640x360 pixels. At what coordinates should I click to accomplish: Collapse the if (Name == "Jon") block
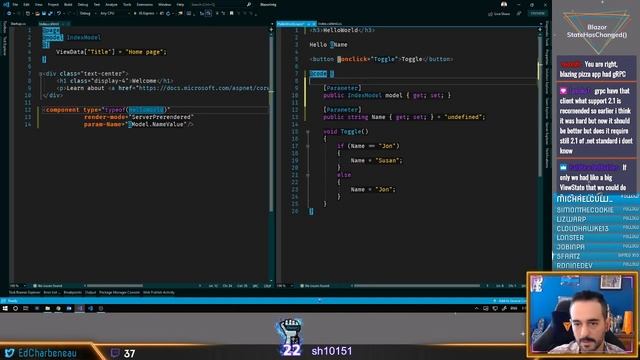tap(308, 146)
